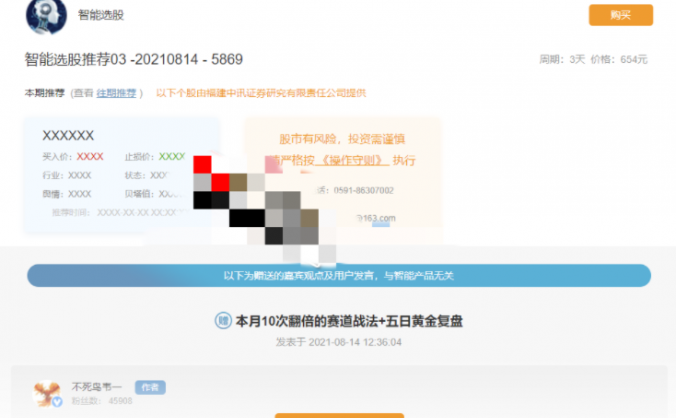Click the blue banner 以下为赠送的嘉宾观点及用户发言

coord(339,275)
